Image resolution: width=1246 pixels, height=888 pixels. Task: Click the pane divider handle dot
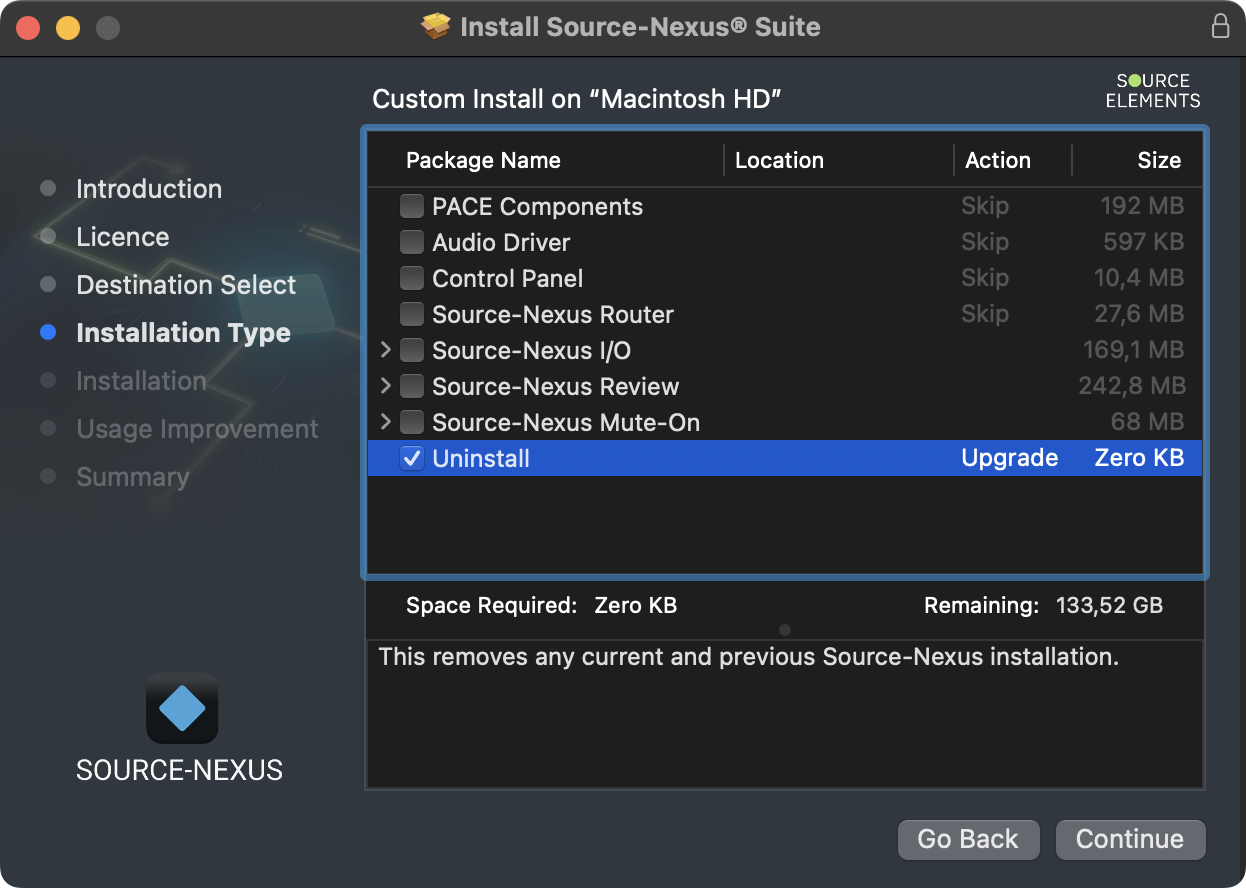(x=785, y=630)
